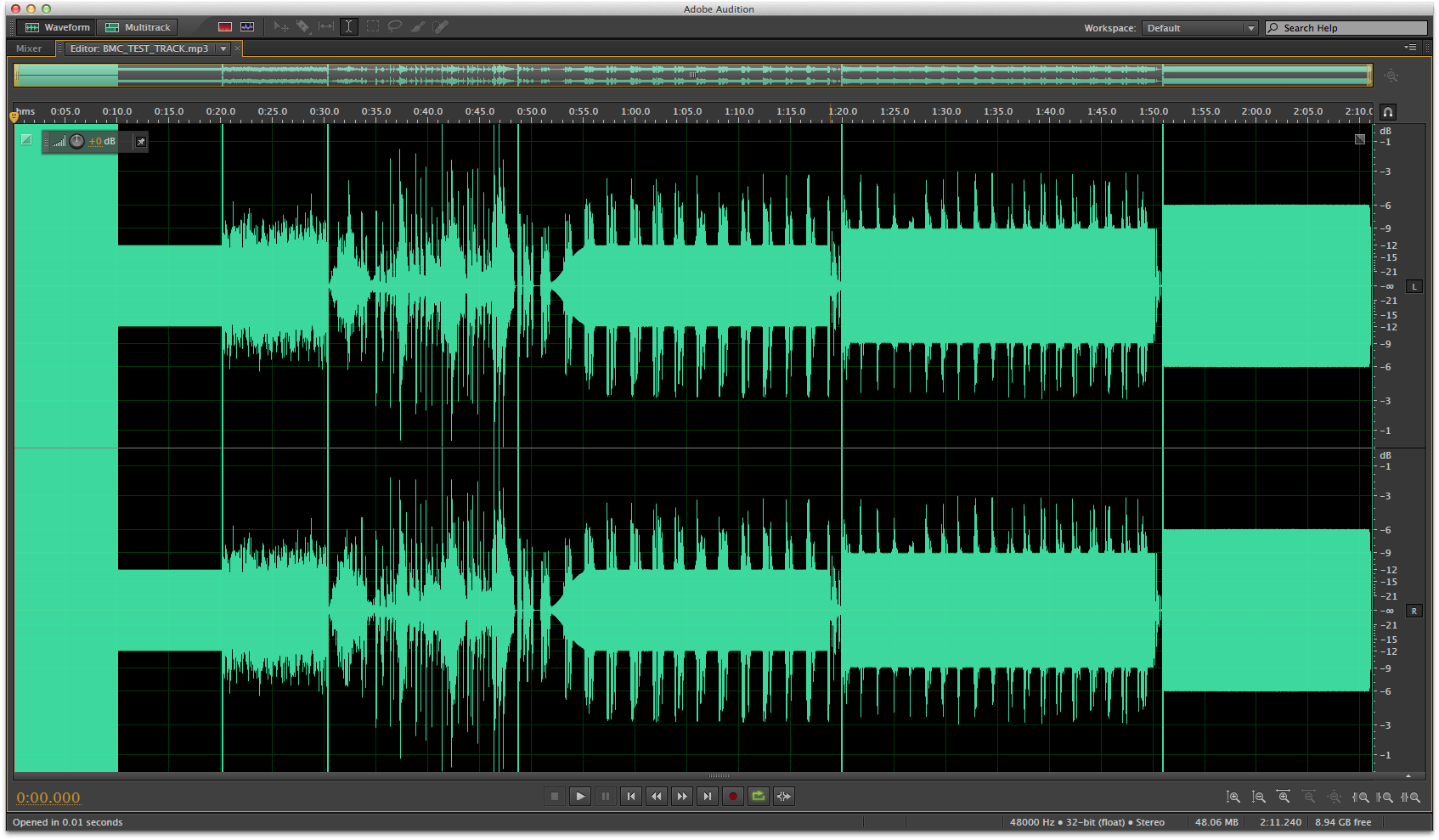Click the red Record button
This screenshot has height=840, width=1439.
point(733,797)
